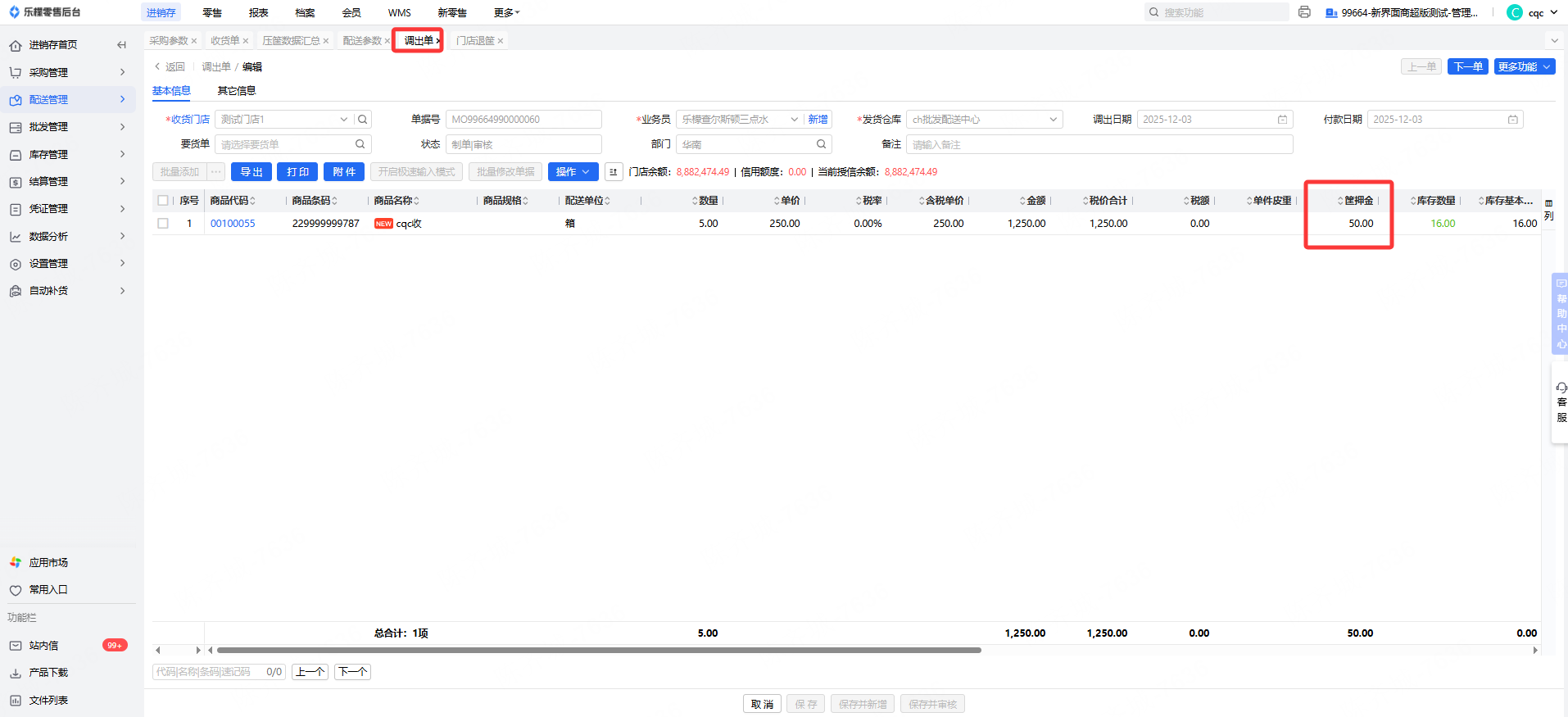The image size is (1568, 717).
Task: Click 下一单 button
Action: (1468, 67)
